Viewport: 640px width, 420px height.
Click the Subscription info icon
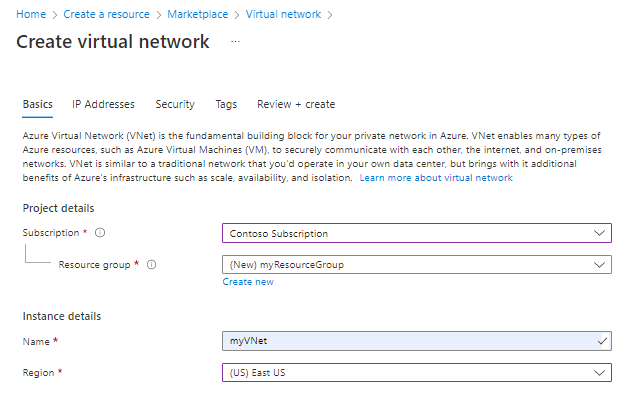(100, 233)
